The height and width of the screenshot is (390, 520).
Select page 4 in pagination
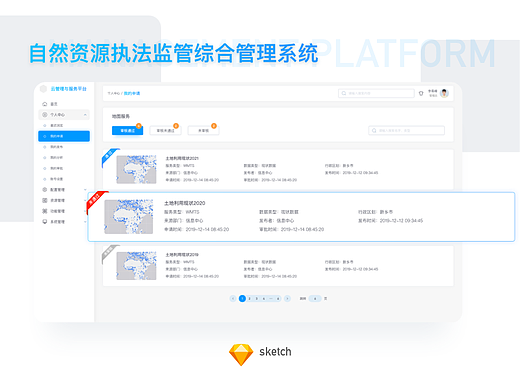(264, 299)
